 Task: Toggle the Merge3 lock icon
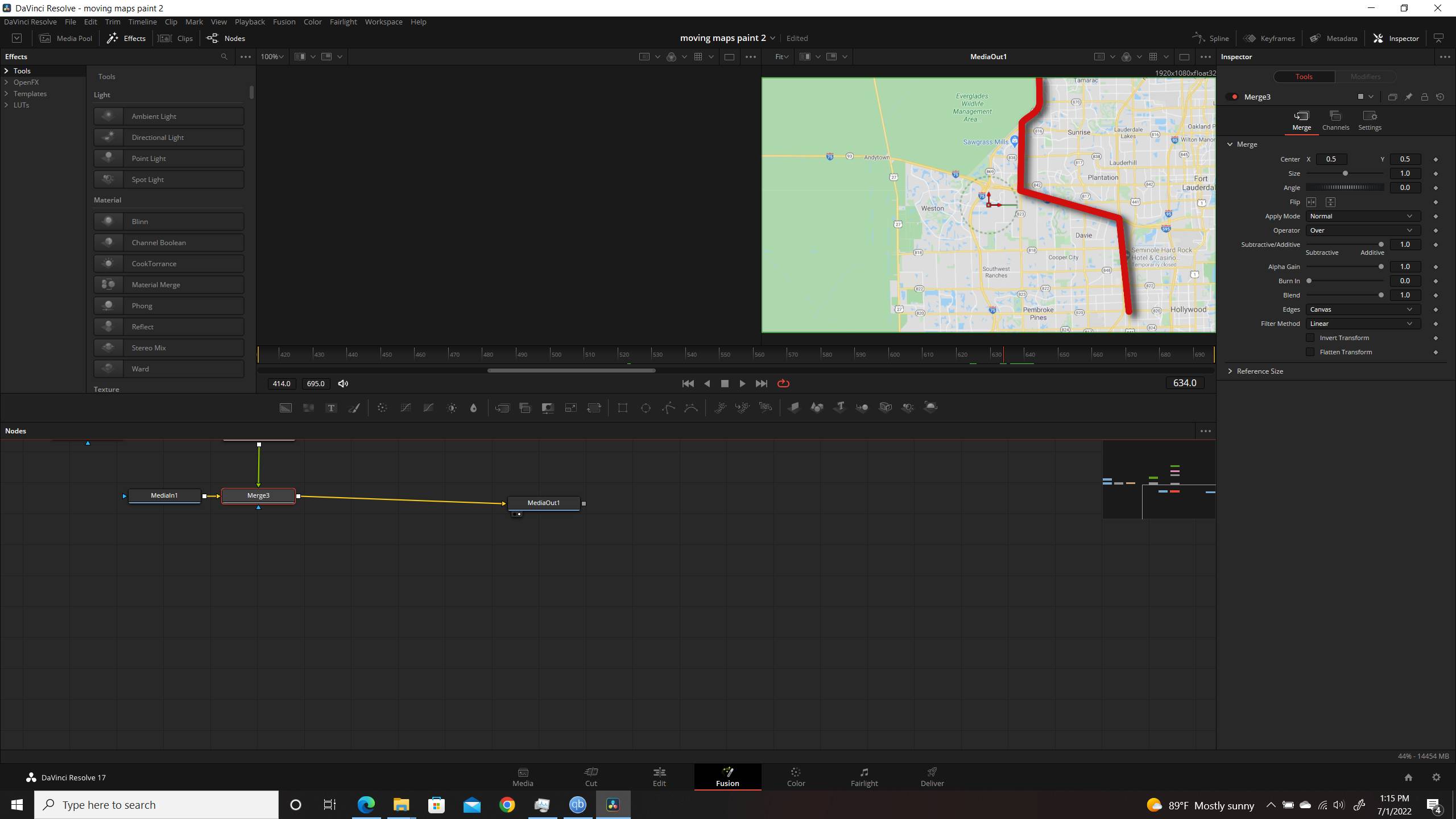(x=1424, y=97)
